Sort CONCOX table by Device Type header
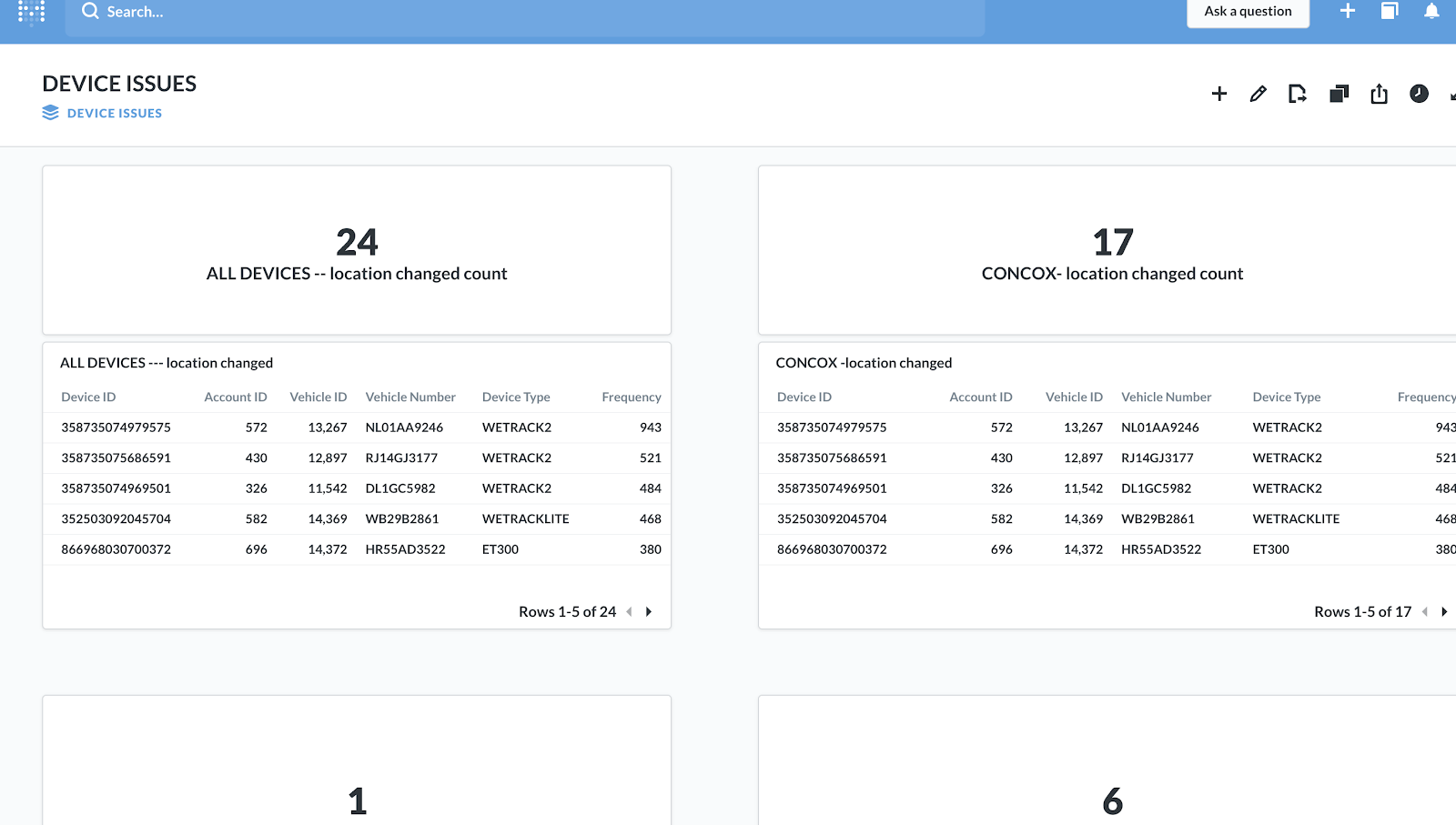This screenshot has width=1456, height=825. pos(1287,397)
